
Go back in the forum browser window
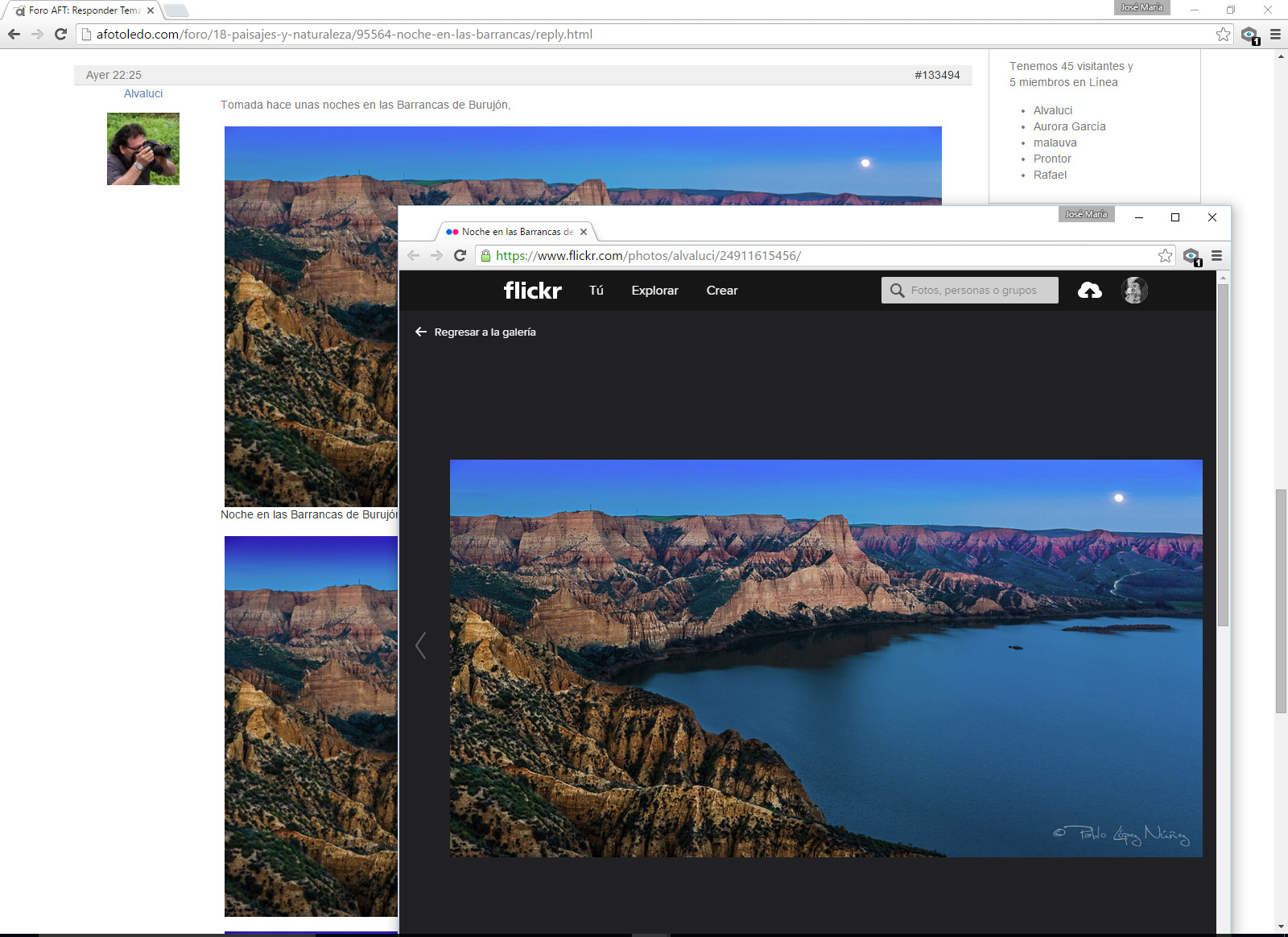pyautogui.click(x=14, y=35)
